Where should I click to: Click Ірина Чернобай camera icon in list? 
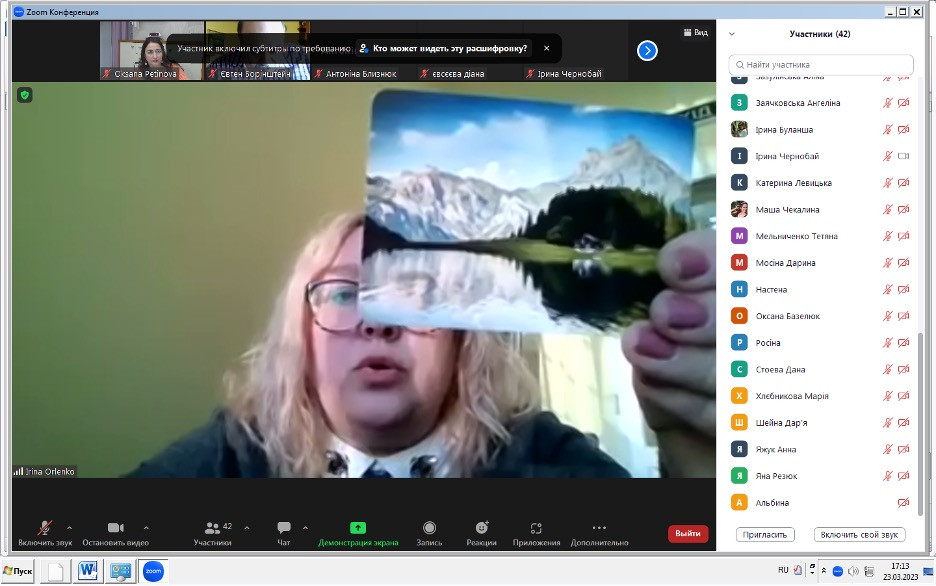click(x=904, y=156)
